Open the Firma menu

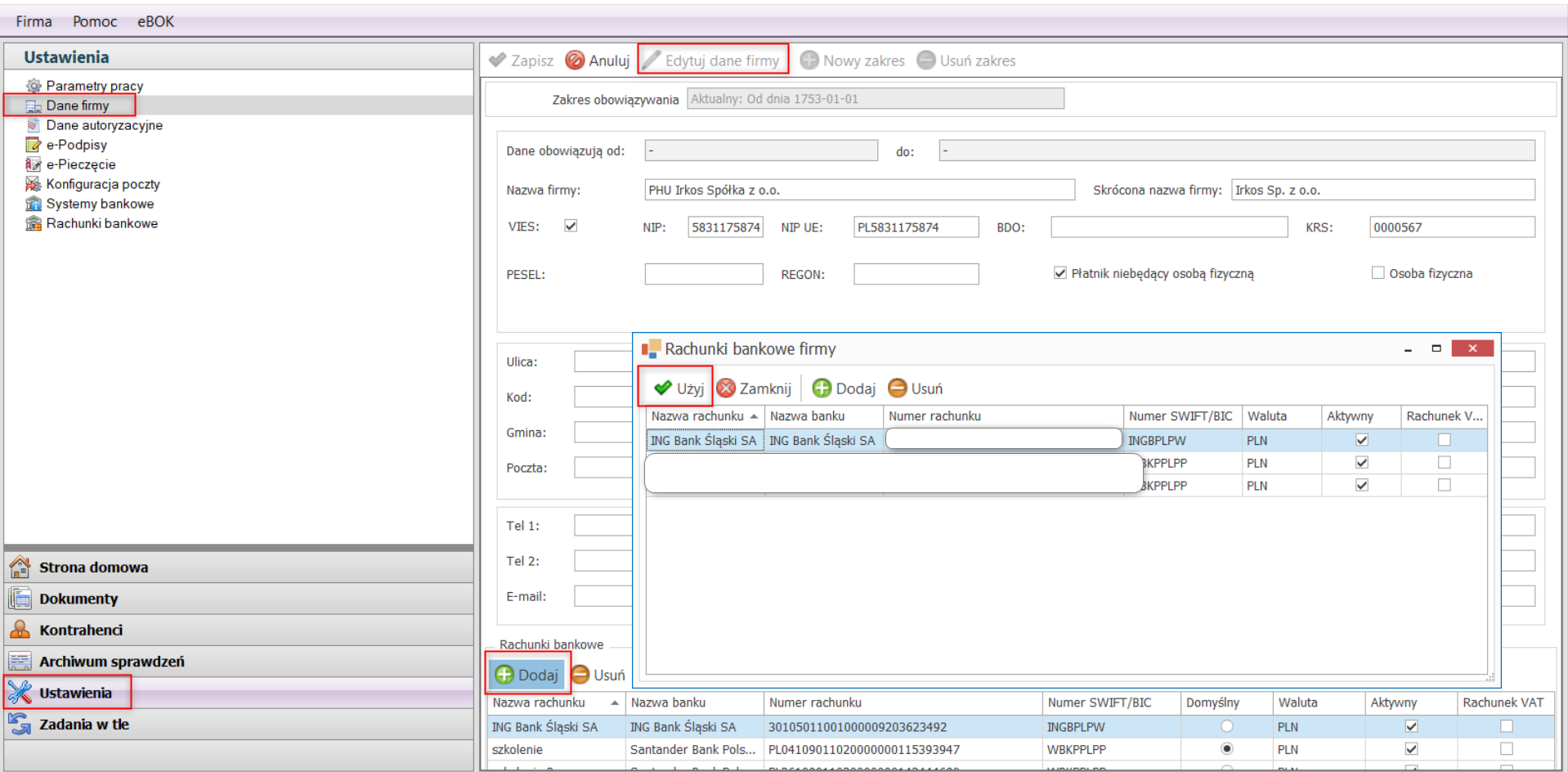34,21
